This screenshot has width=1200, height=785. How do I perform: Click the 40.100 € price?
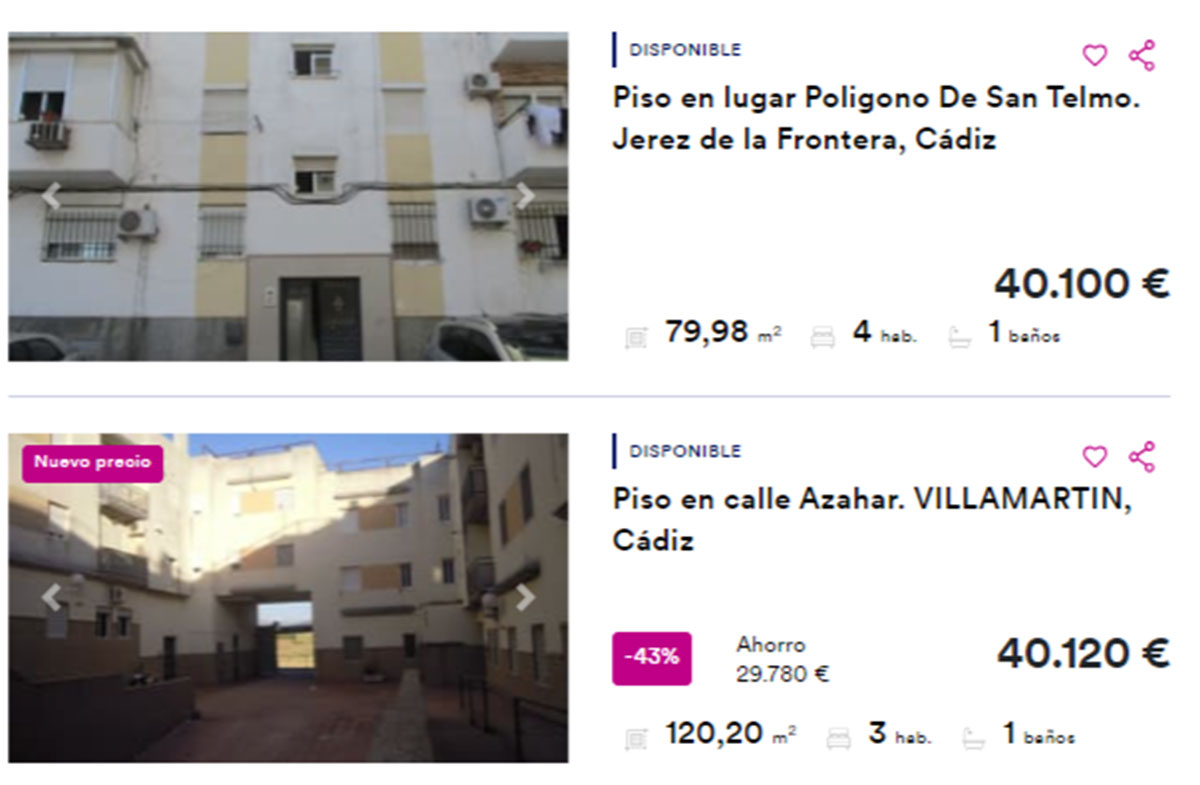1081,284
